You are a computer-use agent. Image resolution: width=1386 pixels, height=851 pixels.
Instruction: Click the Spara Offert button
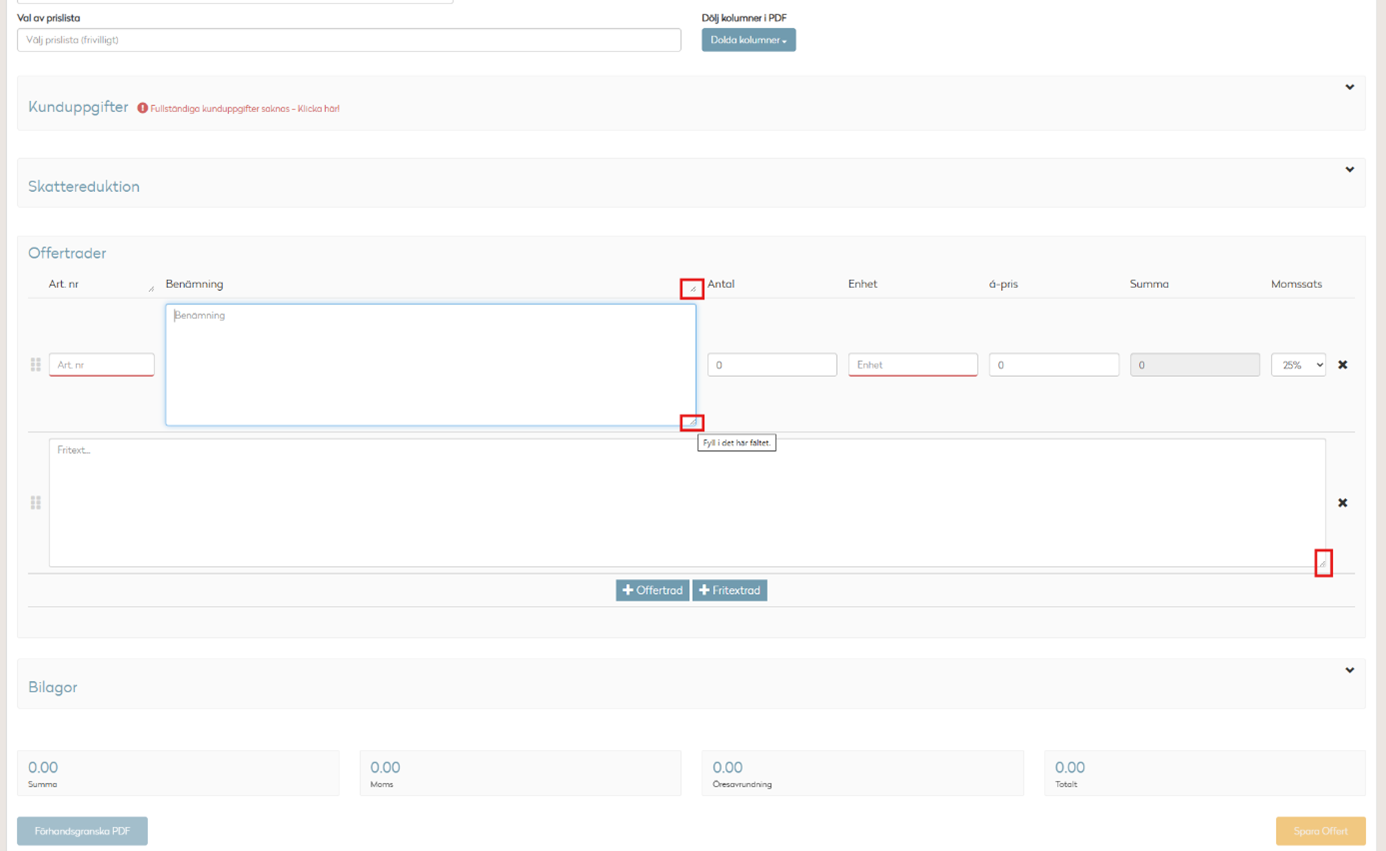[1320, 831]
